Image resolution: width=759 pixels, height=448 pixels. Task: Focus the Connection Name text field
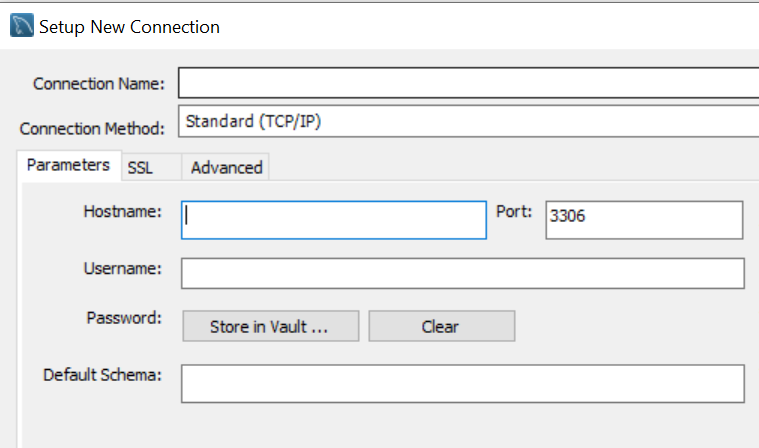tap(468, 82)
